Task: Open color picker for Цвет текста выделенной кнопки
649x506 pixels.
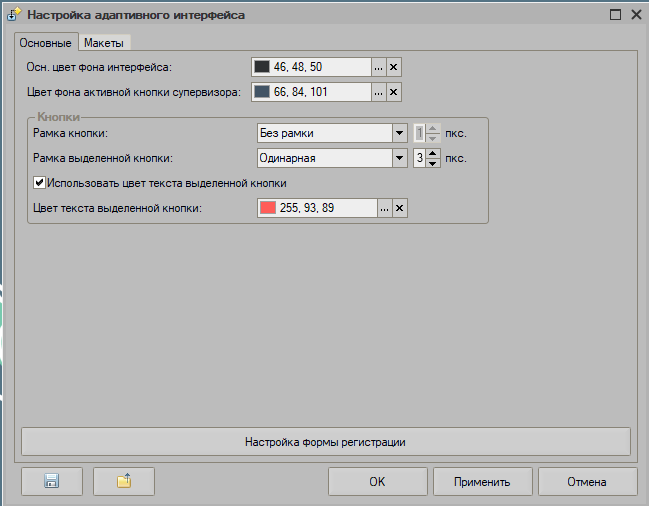Action: pyautogui.click(x=384, y=208)
